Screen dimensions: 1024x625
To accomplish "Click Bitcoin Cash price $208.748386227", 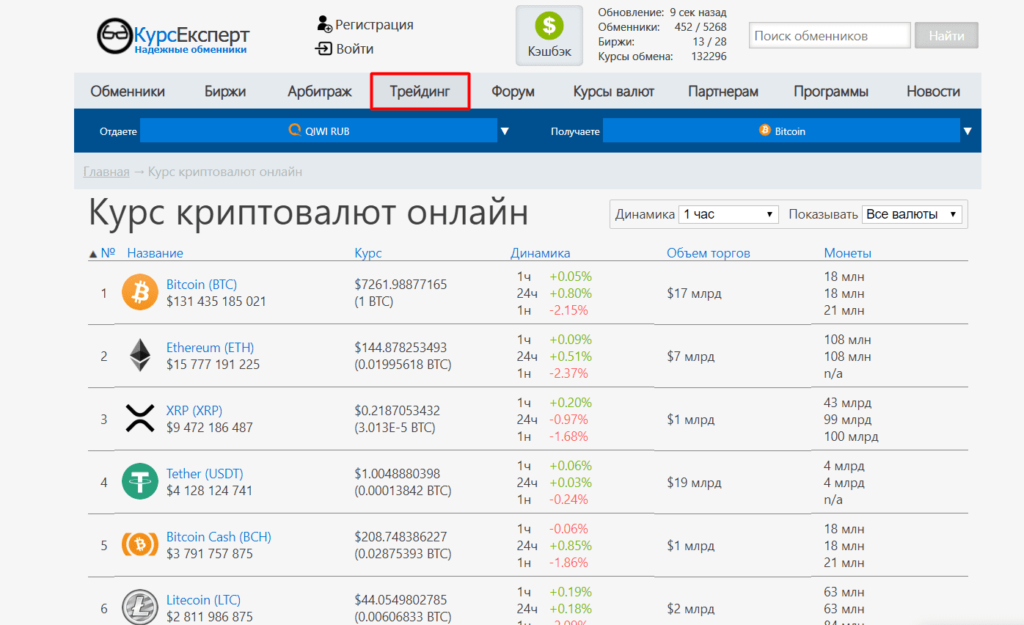I will click(x=400, y=537).
